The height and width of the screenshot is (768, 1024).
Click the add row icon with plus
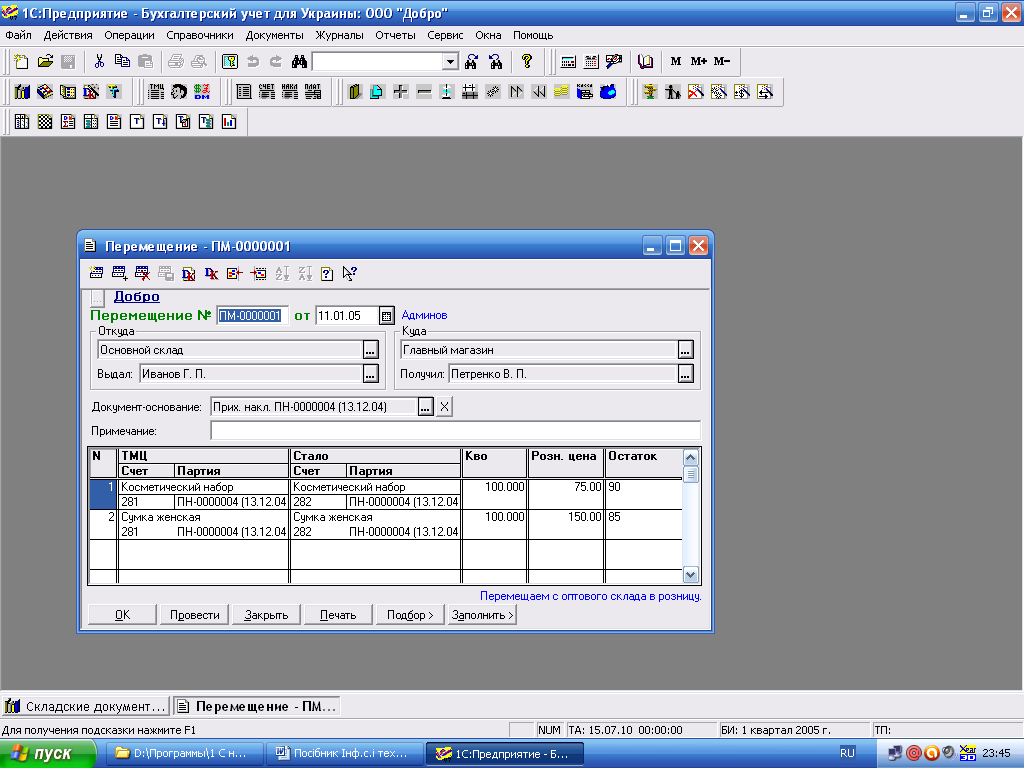[x=120, y=273]
